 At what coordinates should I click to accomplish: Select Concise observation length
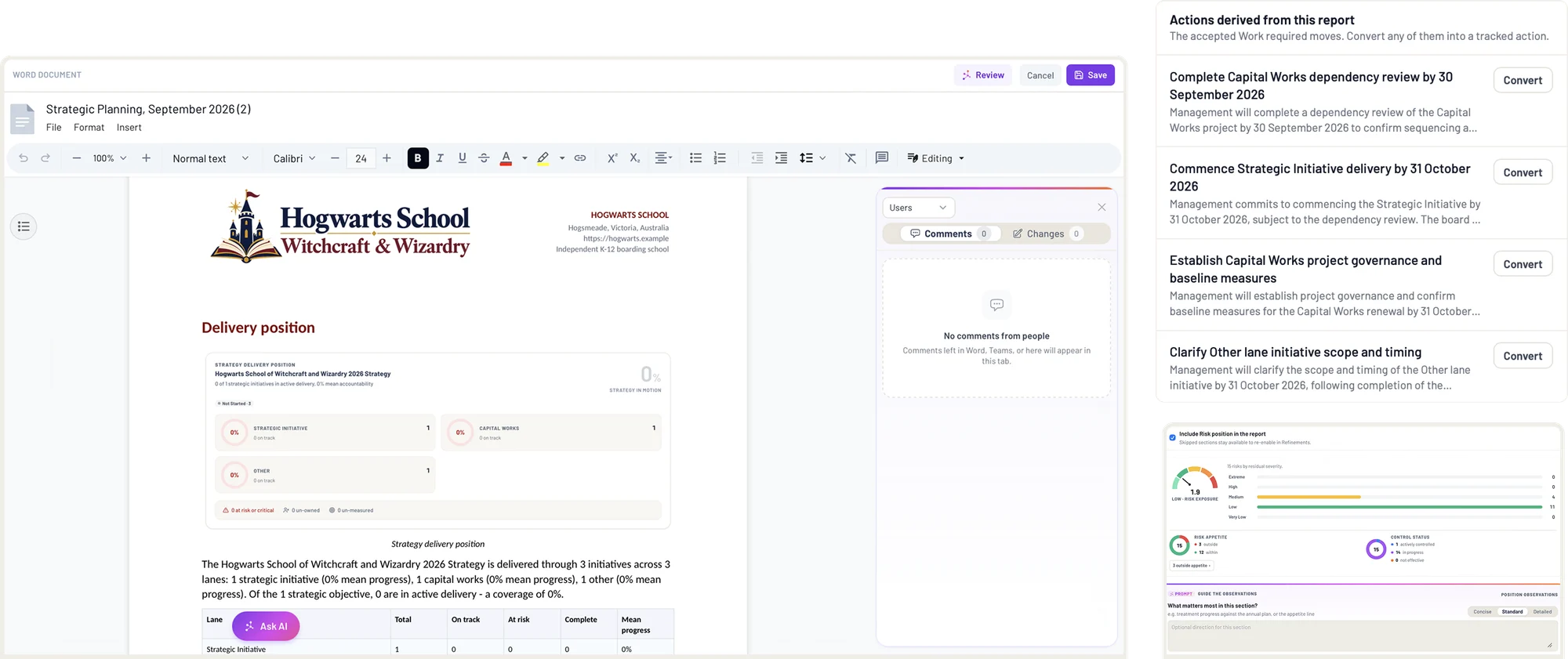click(x=1483, y=612)
